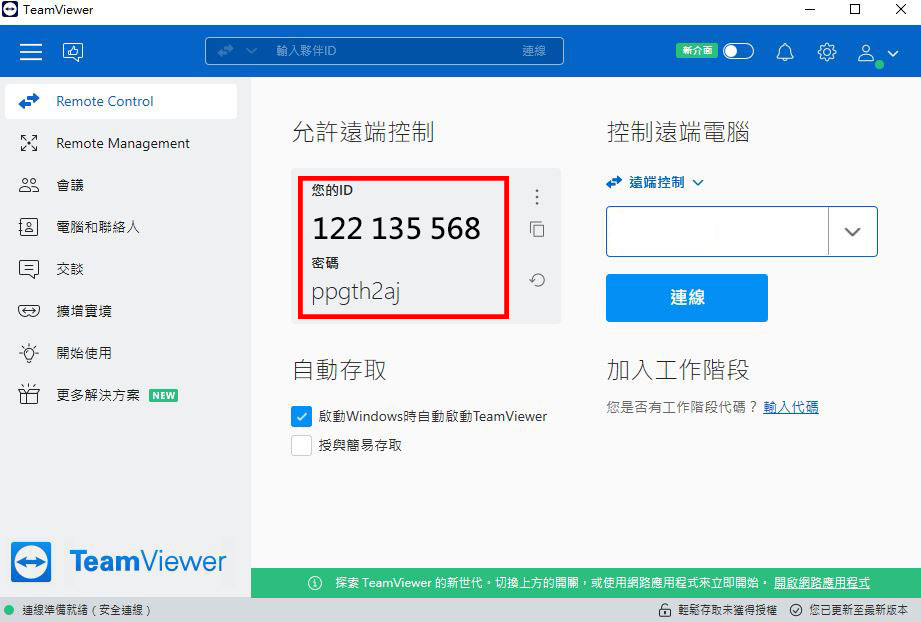Copy ID with the copy icon
Screen dimensions: 921x622
(x=537, y=229)
